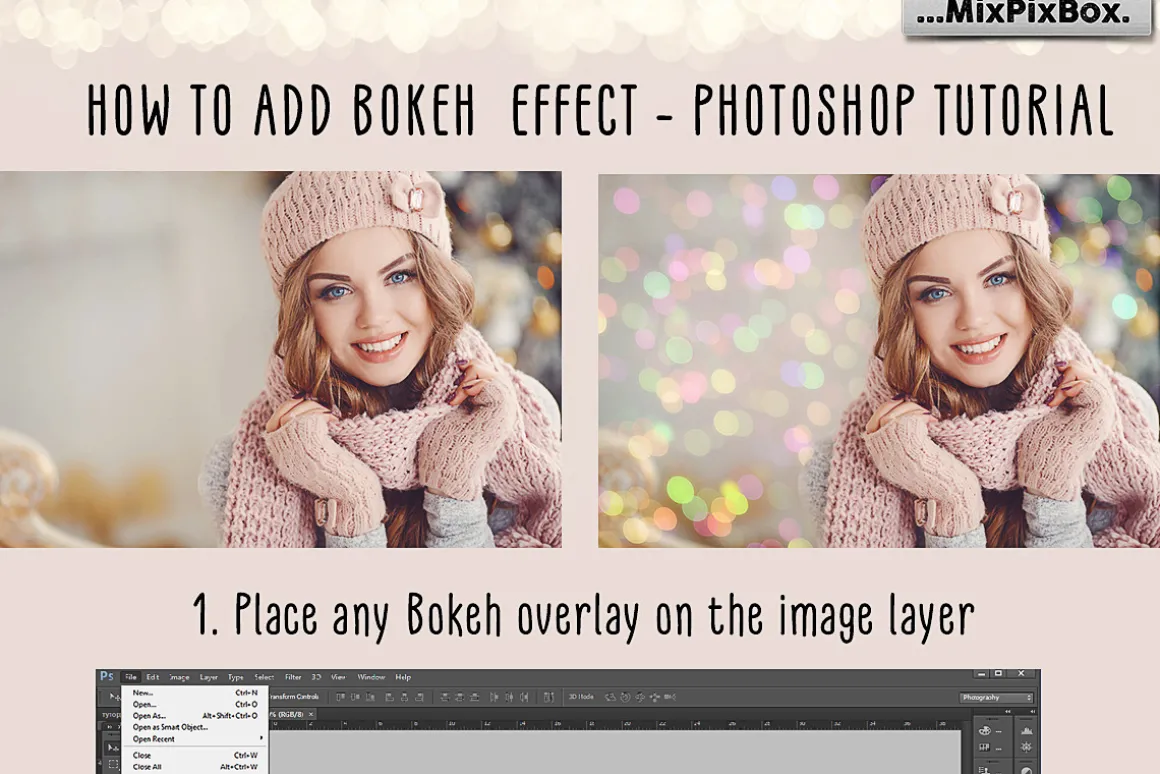This screenshot has width=1160, height=774.
Task: Click the horizontal ruler above canvas
Action: pos(616,724)
